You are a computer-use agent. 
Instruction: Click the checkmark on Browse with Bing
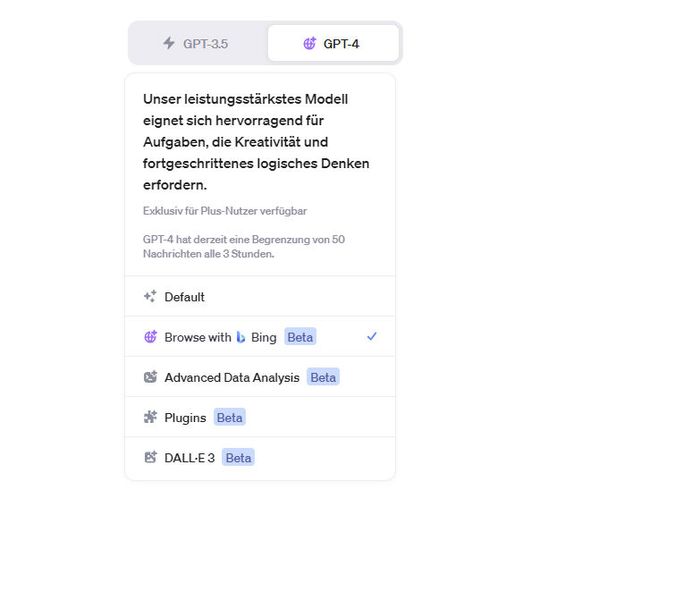tap(372, 337)
